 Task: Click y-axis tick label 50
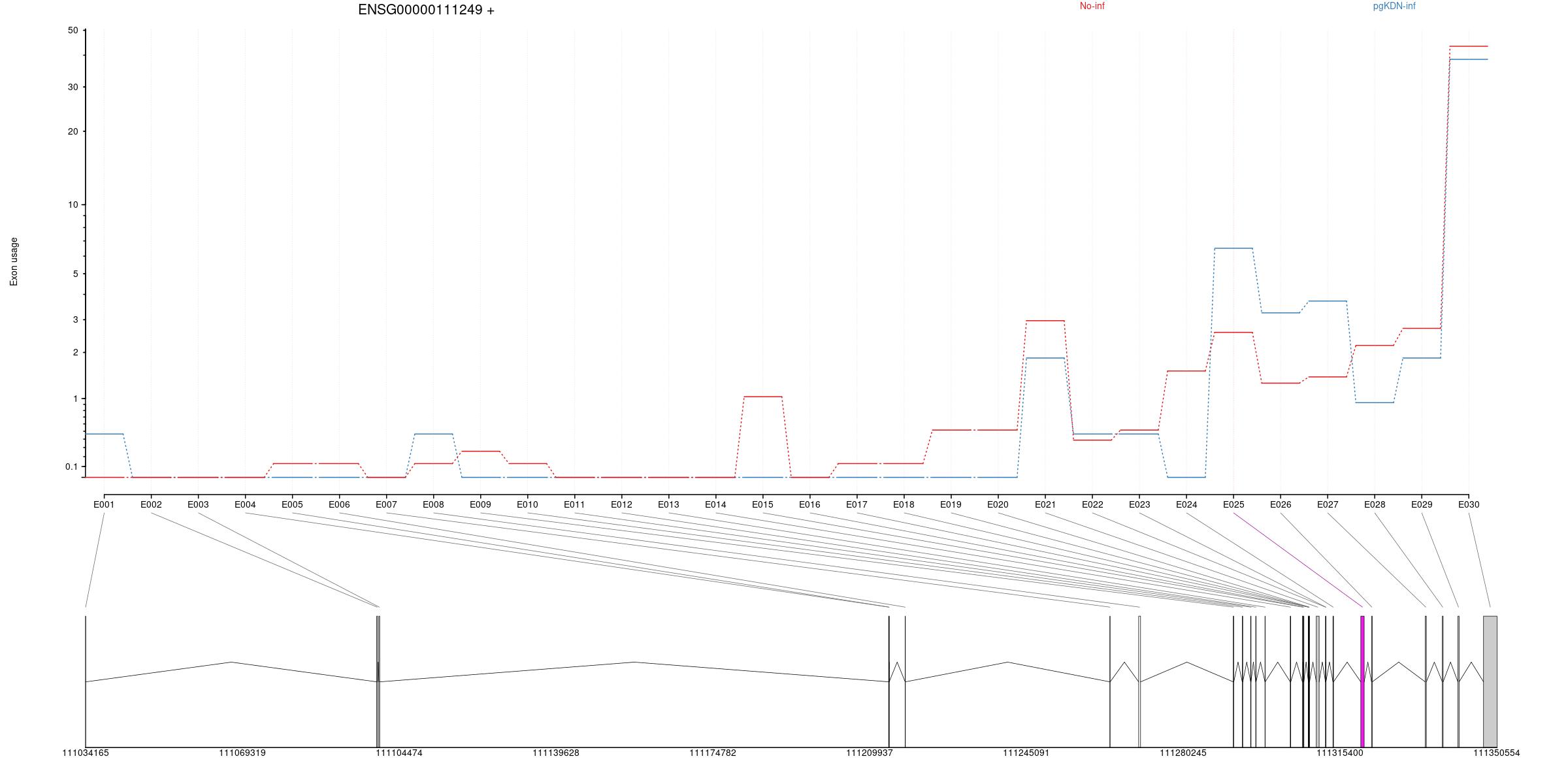tap(73, 30)
